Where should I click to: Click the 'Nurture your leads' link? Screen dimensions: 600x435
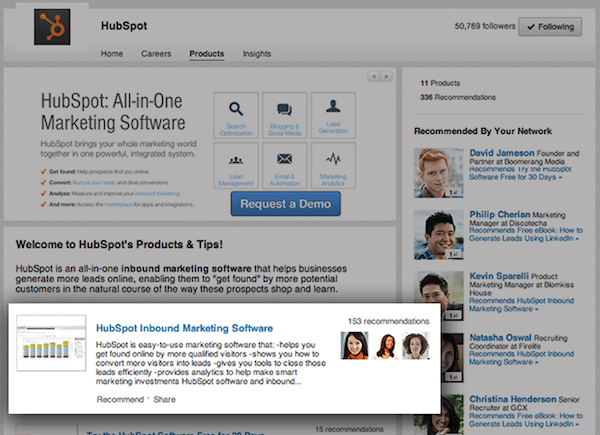pyautogui.click(x=94, y=182)
